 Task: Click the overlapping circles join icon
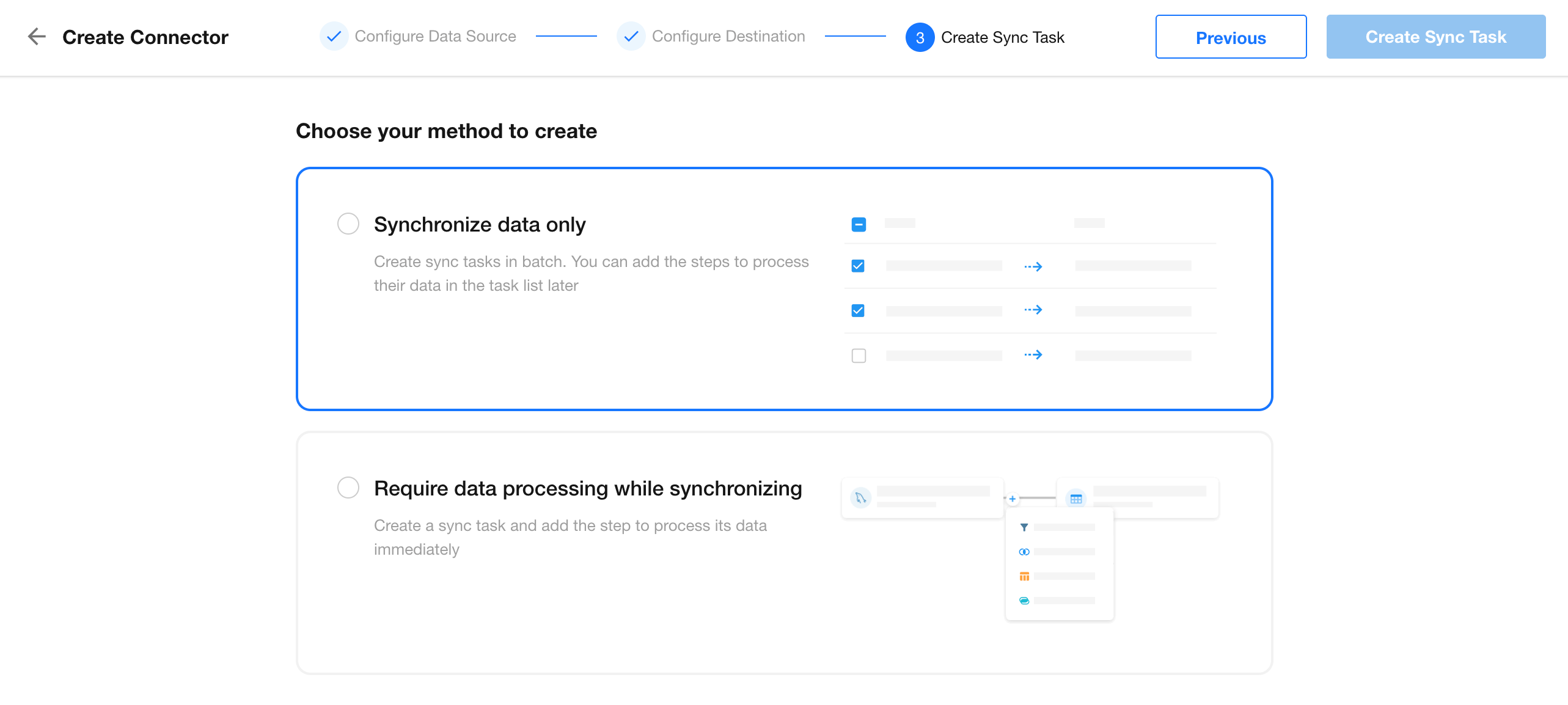tap(1024, 552)
